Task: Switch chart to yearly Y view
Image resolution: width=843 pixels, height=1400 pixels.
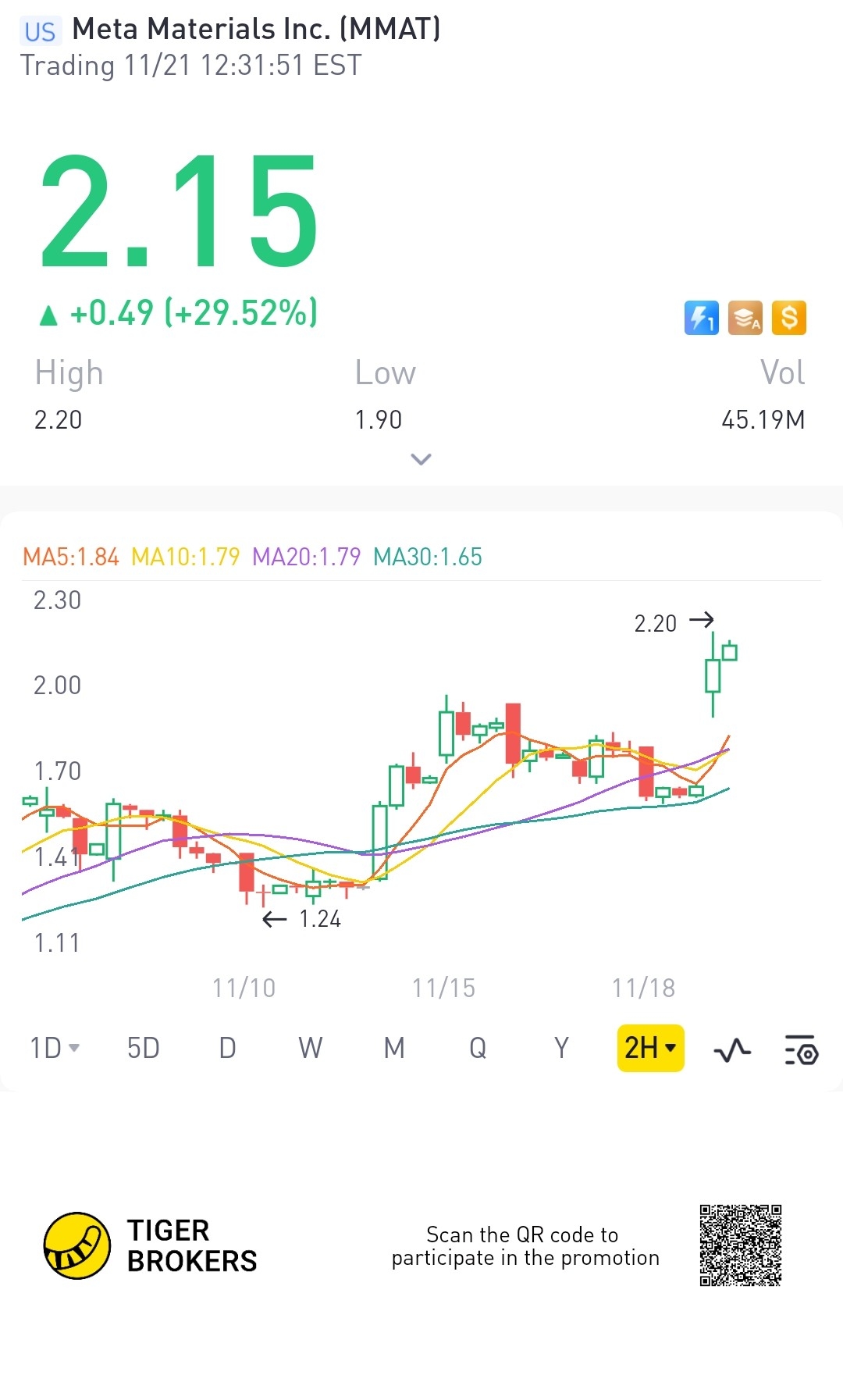Action: pos(561,1048)
